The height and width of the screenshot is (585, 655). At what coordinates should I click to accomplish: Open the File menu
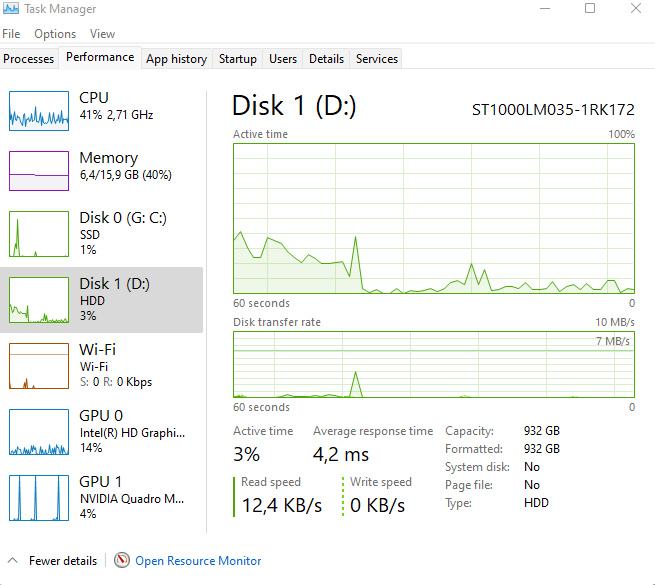pyautogui.click(x=11, y=34)
